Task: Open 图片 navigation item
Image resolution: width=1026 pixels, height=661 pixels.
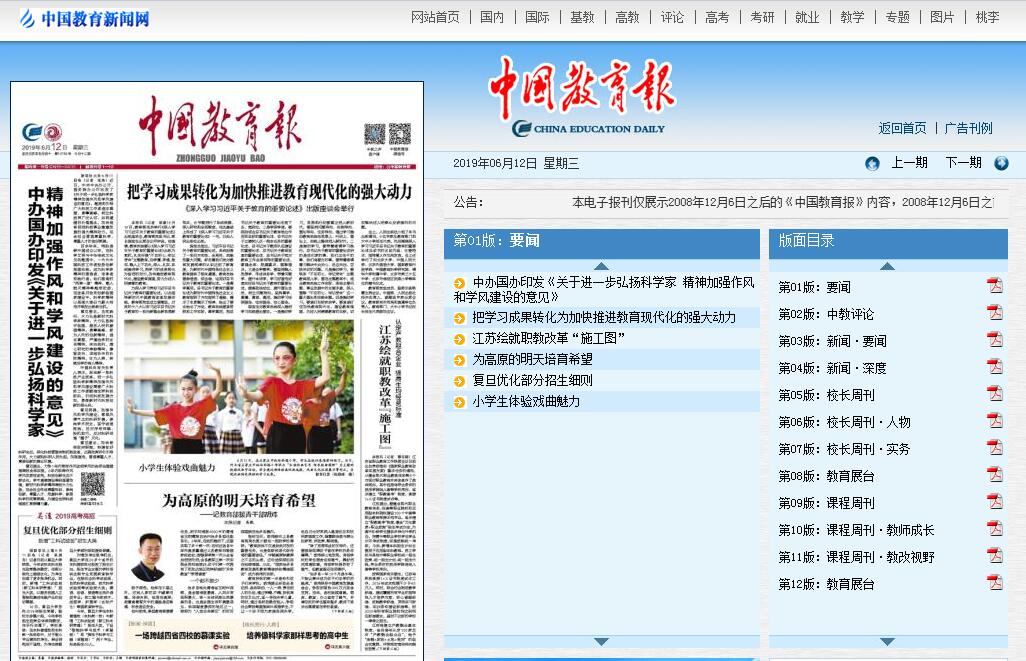Action: click(x=942, y=17)
